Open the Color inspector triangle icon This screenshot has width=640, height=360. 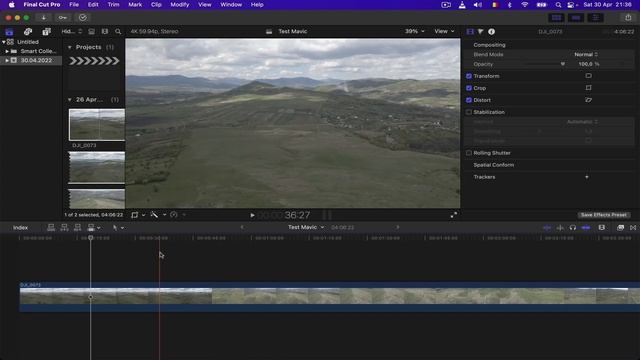480,31
